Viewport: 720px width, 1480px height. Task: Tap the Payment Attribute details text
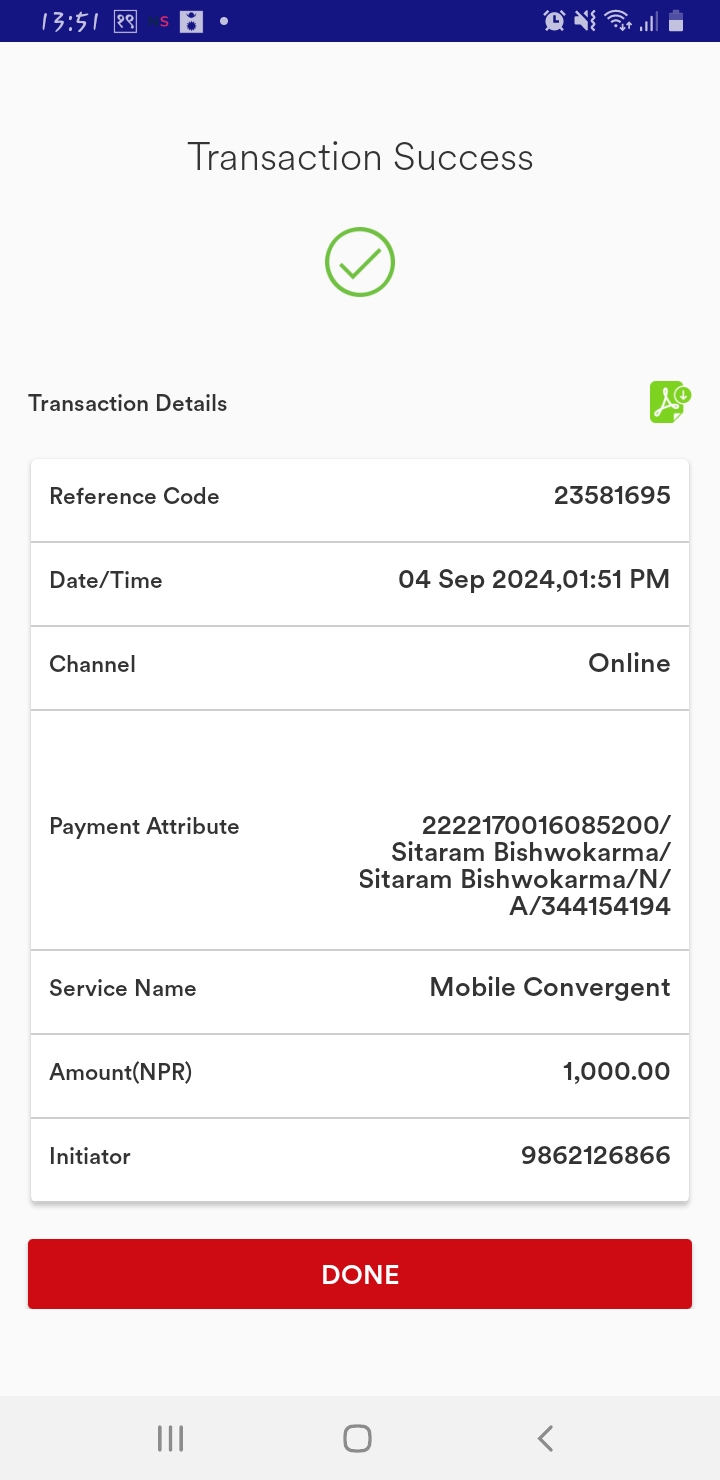(x=515, y=866)
